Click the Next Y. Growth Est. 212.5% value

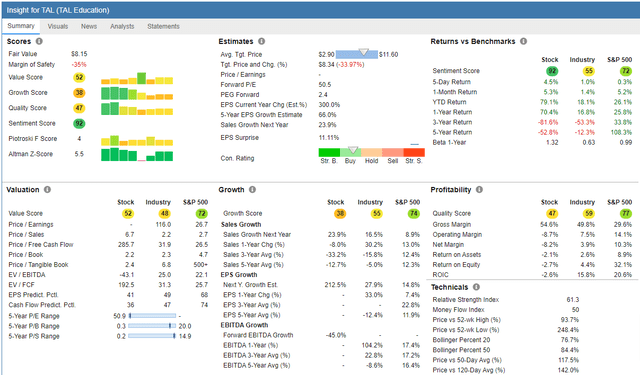[x=335, y=285]
